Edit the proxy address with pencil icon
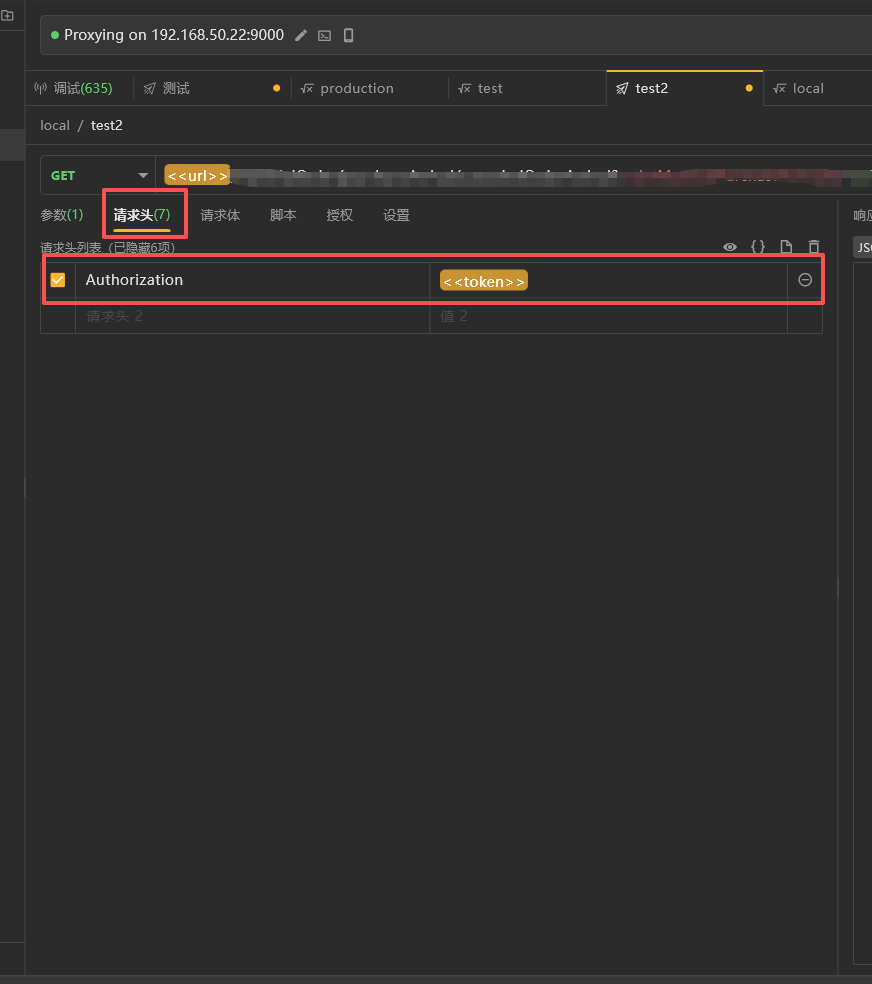The height and width of the screenshot is (984, 872). [x=301, y=36]
